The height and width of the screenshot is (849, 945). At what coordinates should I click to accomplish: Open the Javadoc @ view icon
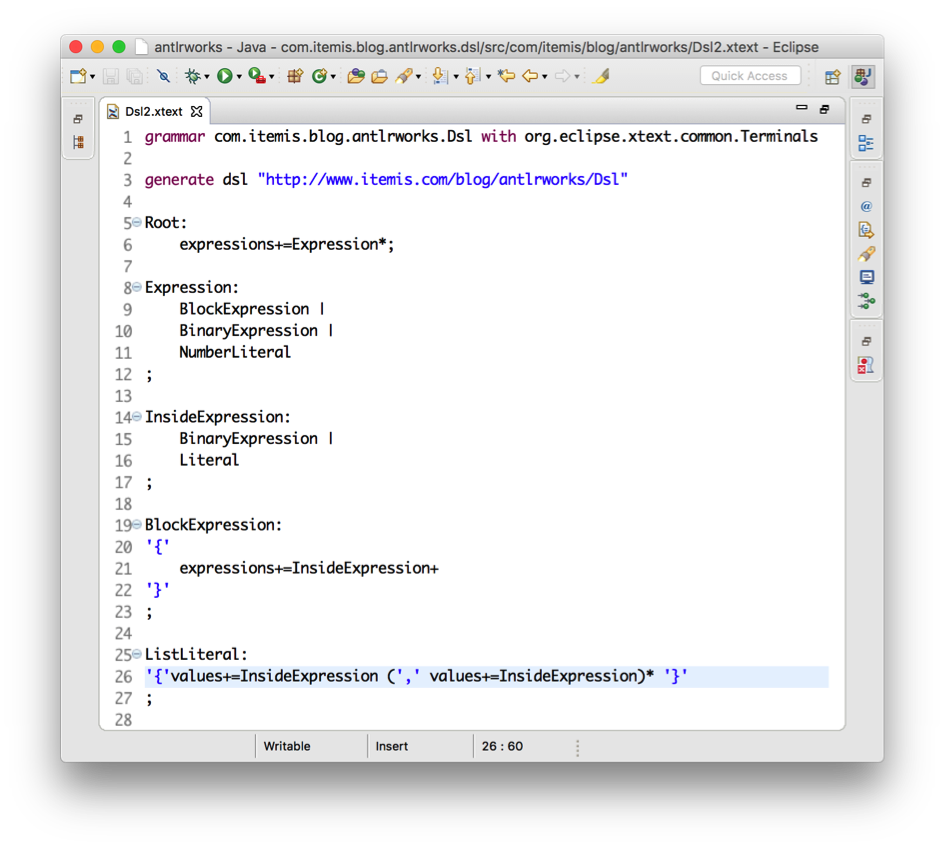[x=866, y=207]
